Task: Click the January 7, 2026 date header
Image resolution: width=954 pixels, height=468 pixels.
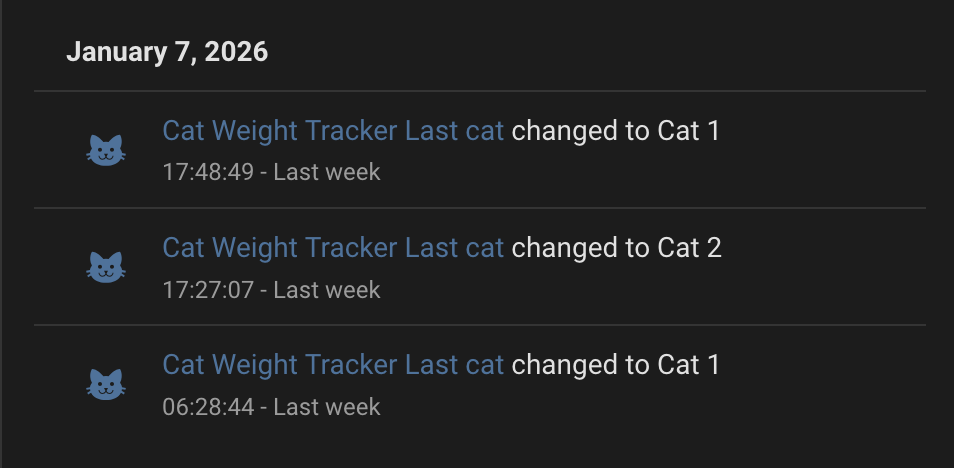Action: click(x=167, y=52)
